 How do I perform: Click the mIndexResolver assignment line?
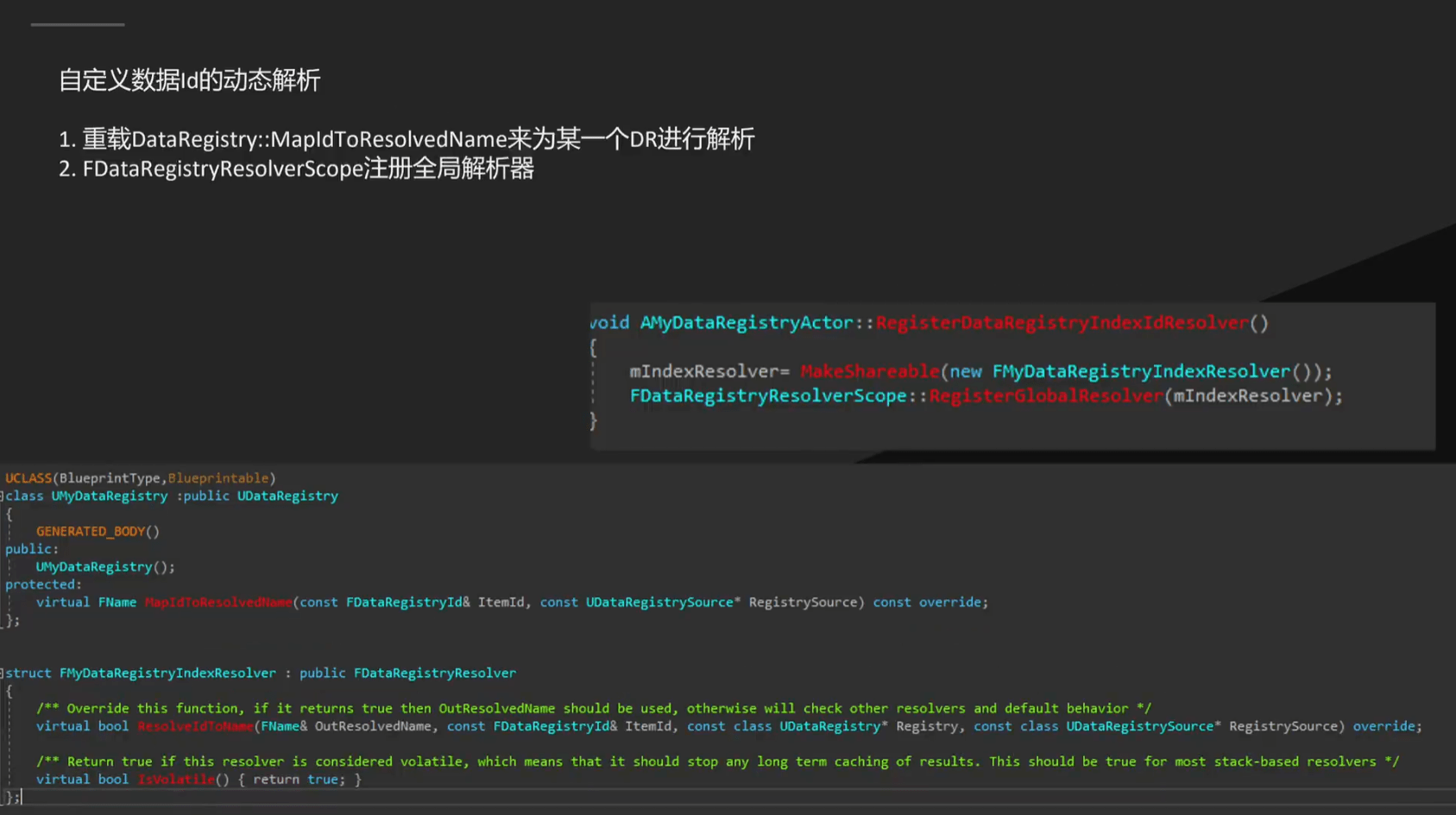pyautogui.click(x=708, y=371)
